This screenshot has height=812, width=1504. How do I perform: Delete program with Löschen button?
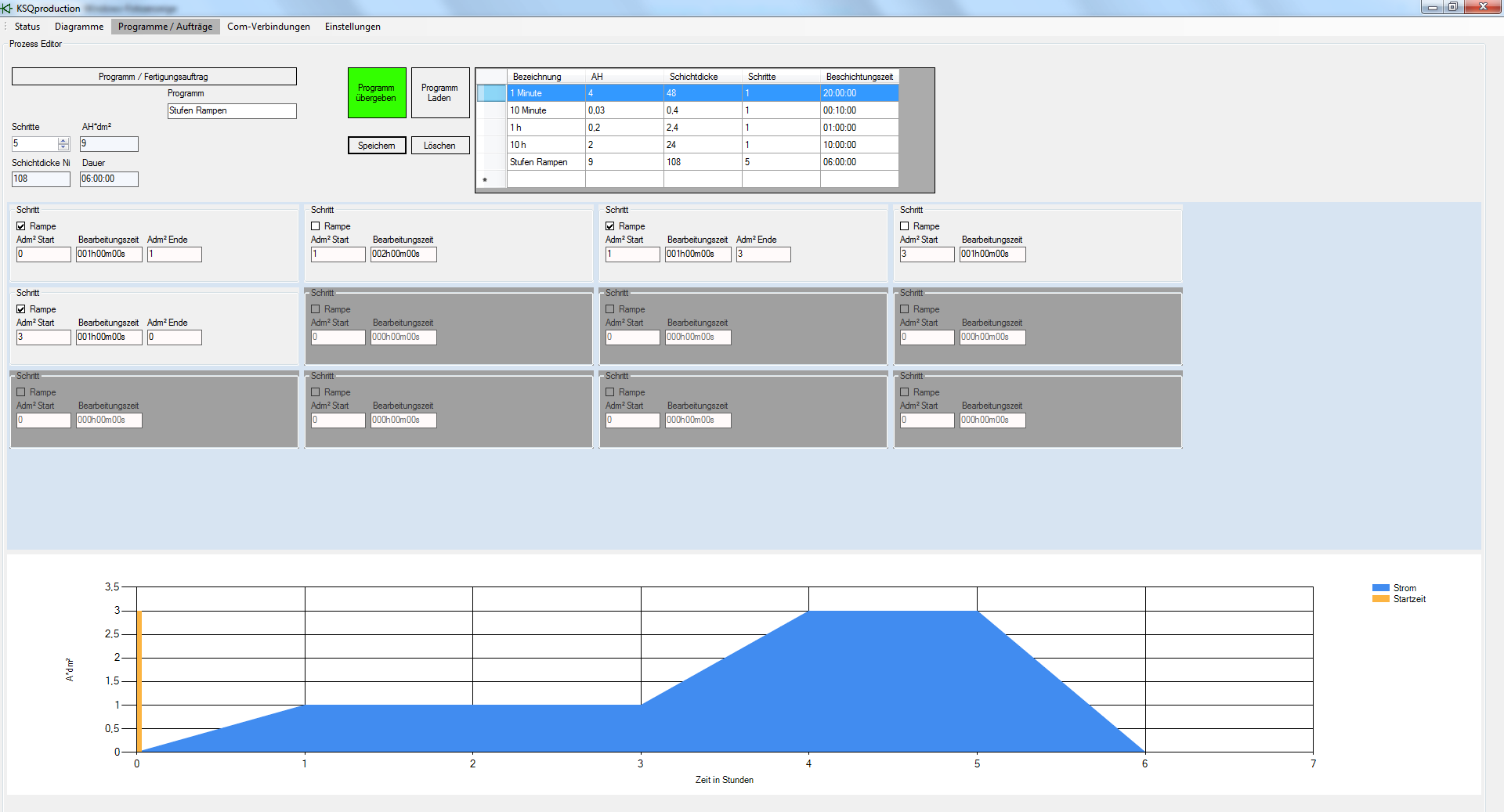439,146
